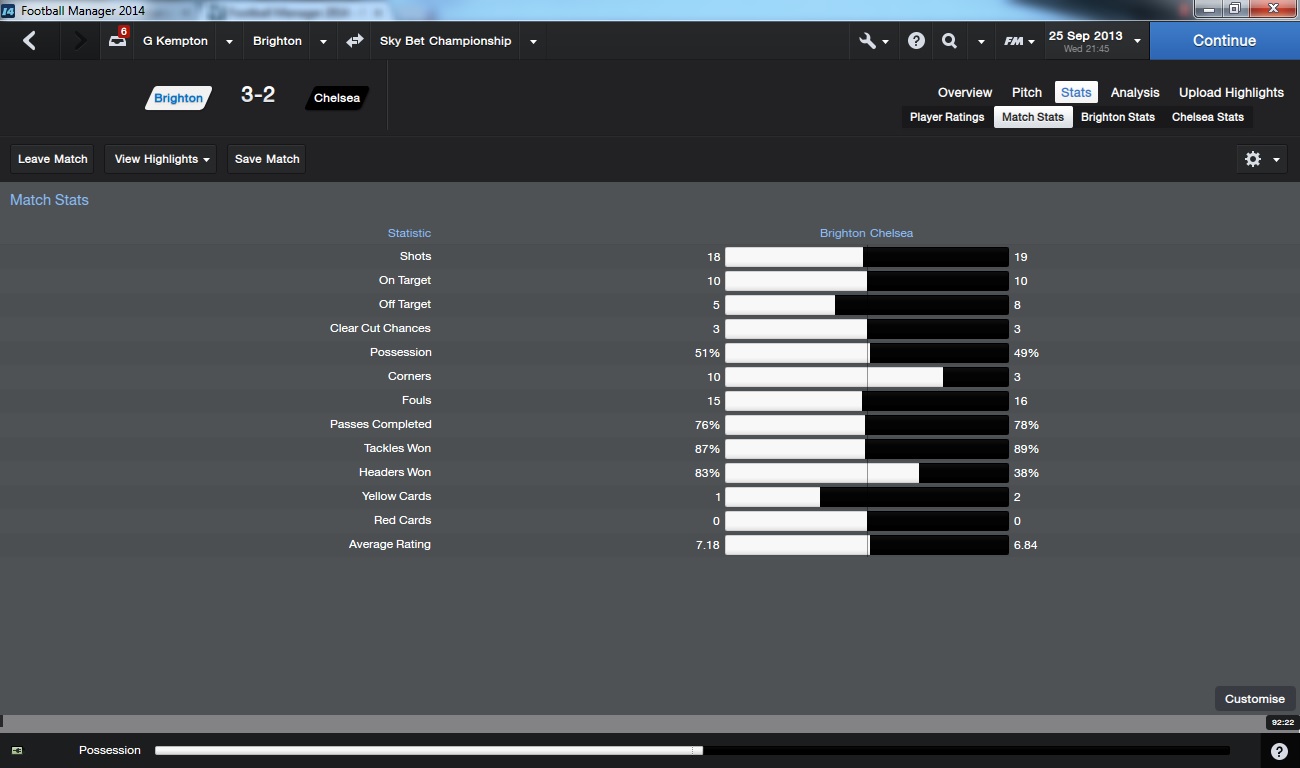Go forward with the right arrow
The width and height of the screenshot is (1300, 768).
(x=80, y=41)
